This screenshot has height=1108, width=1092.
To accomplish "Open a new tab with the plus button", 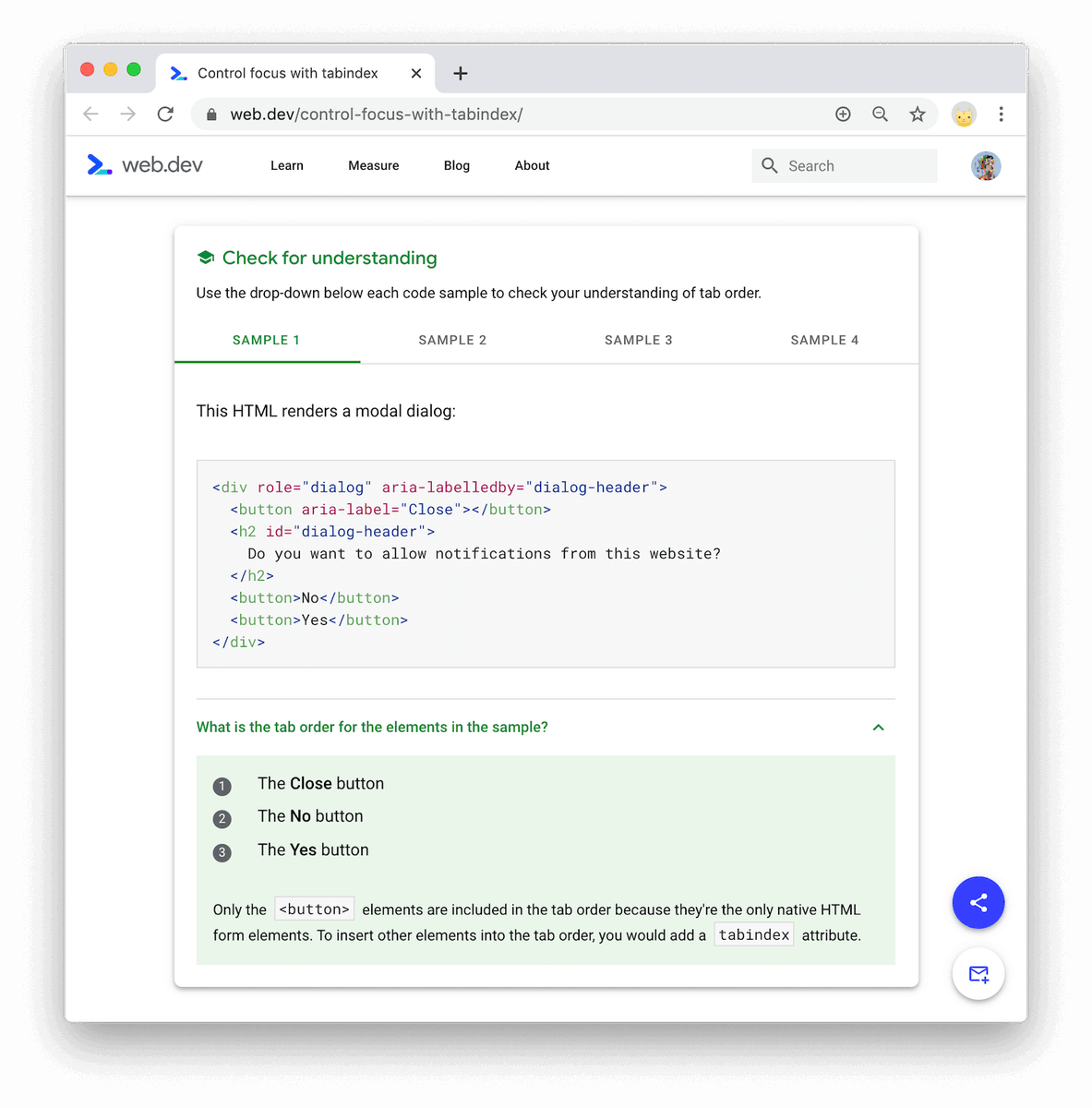I will coord(461,73).
